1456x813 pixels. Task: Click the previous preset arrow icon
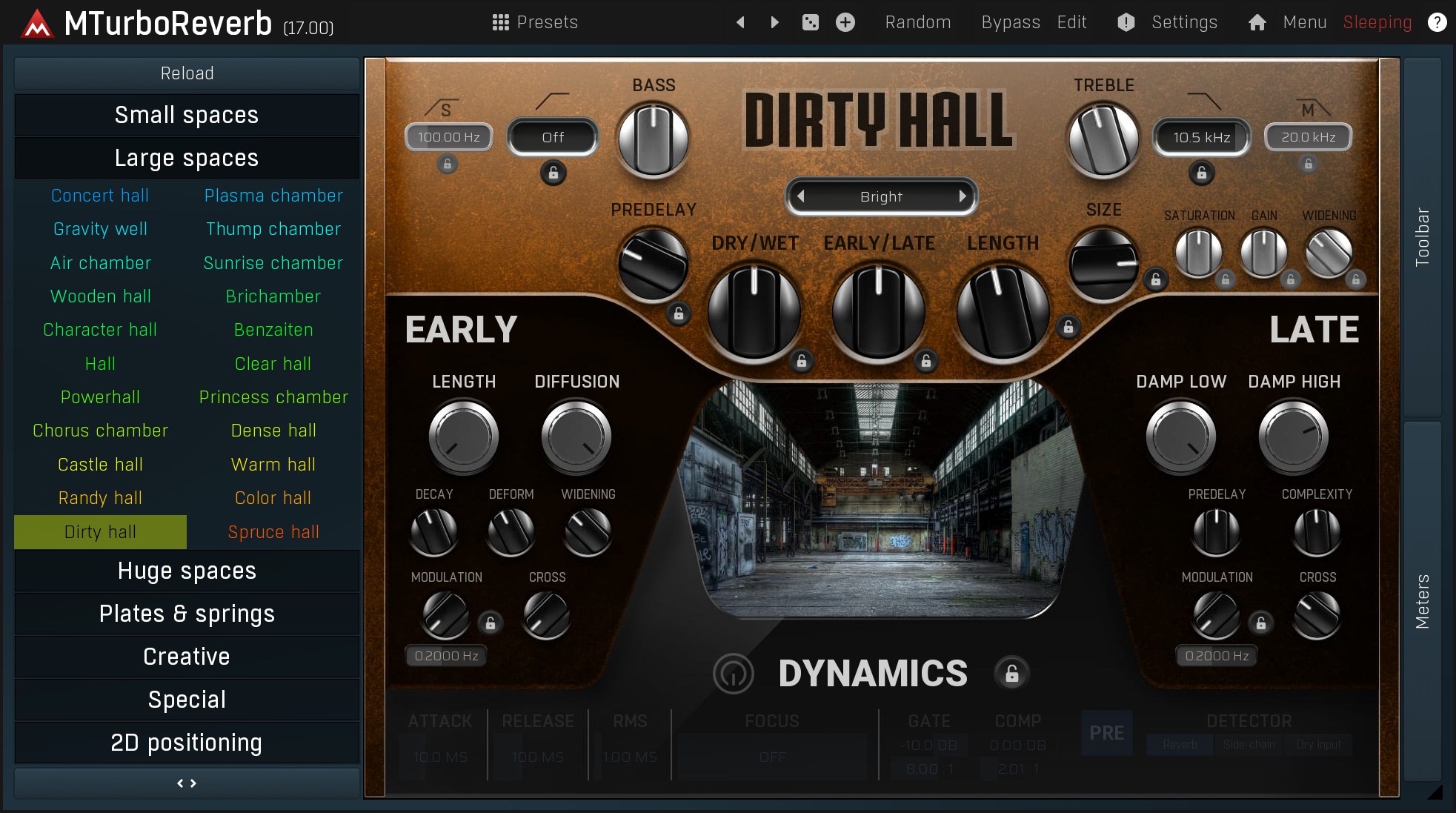pyautogui.click(x=739, y=22)
